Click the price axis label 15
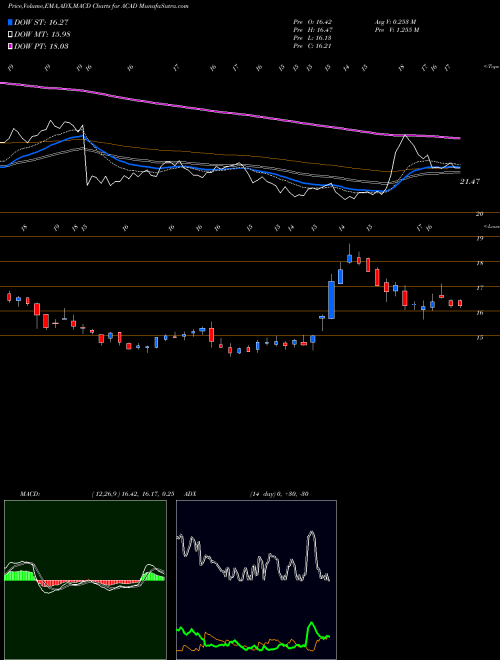 [479, 337]
